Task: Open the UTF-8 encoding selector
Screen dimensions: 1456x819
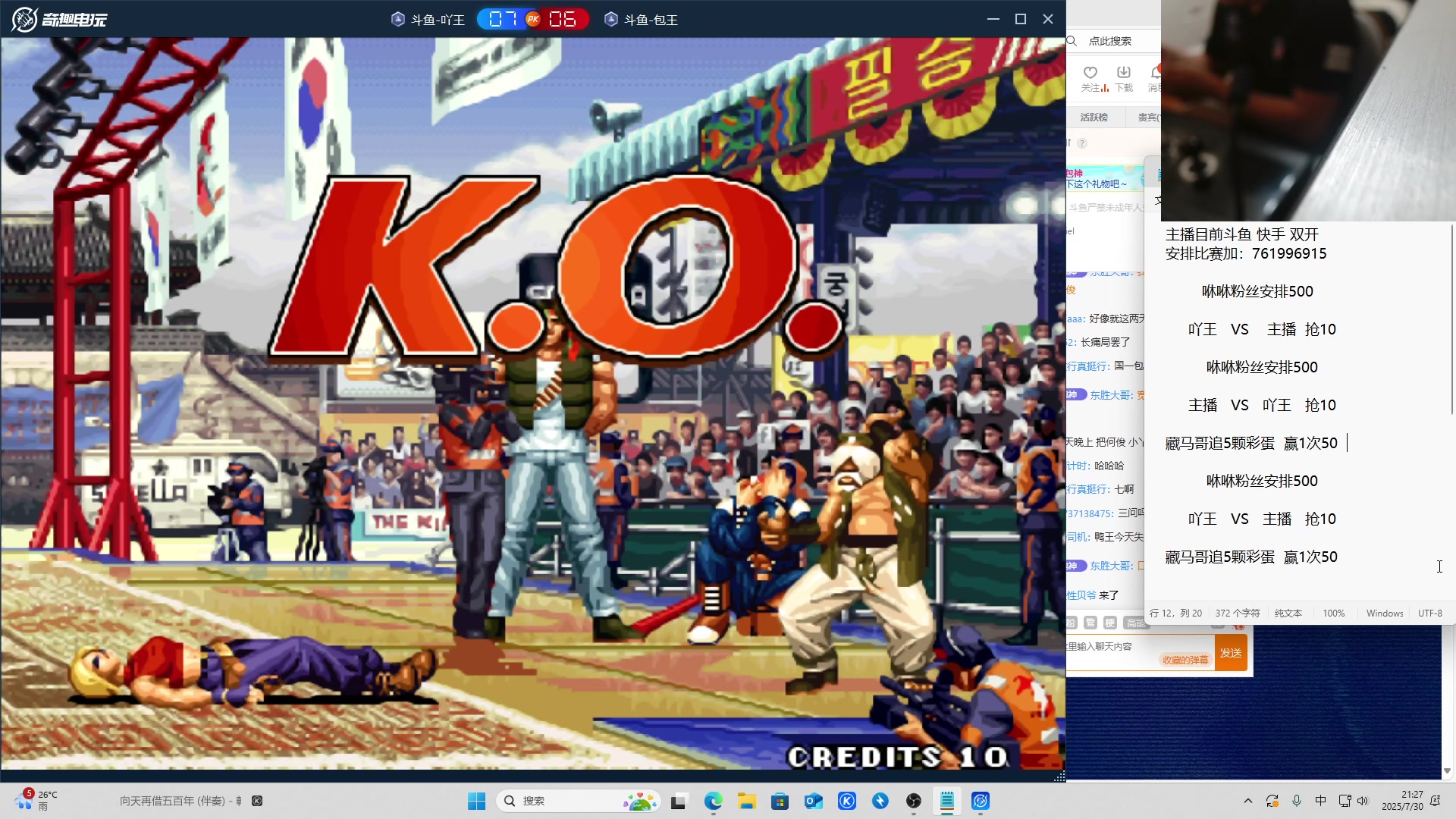Action: coord(1430,613)
